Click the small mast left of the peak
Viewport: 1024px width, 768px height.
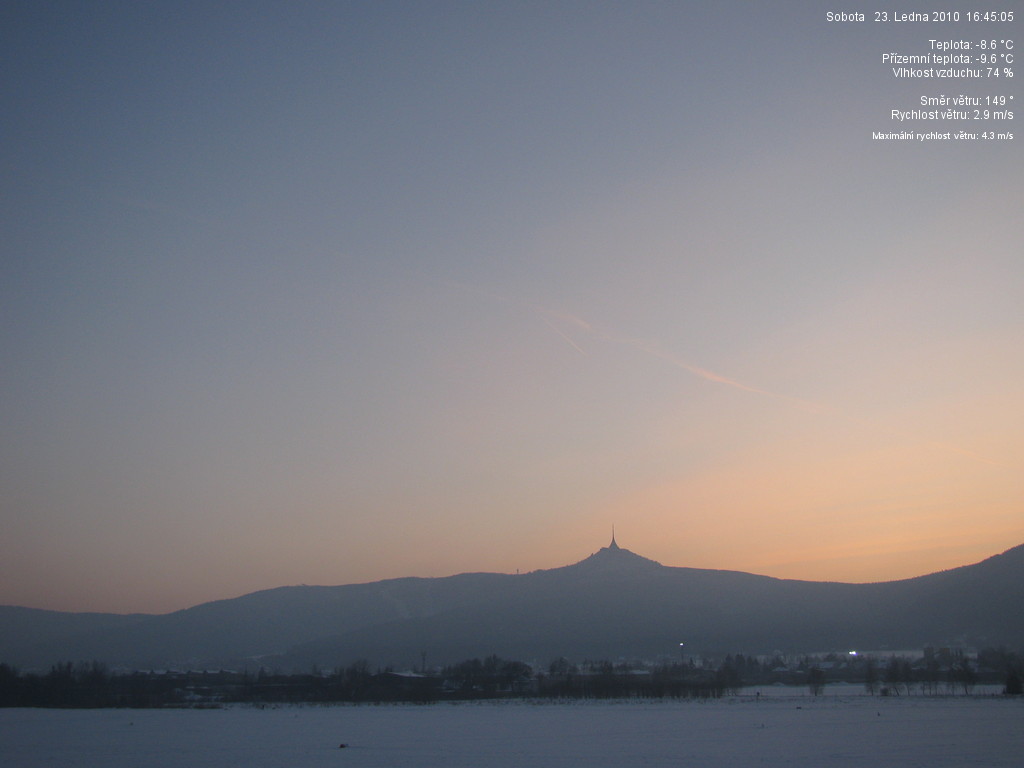[x=517, y=571]
